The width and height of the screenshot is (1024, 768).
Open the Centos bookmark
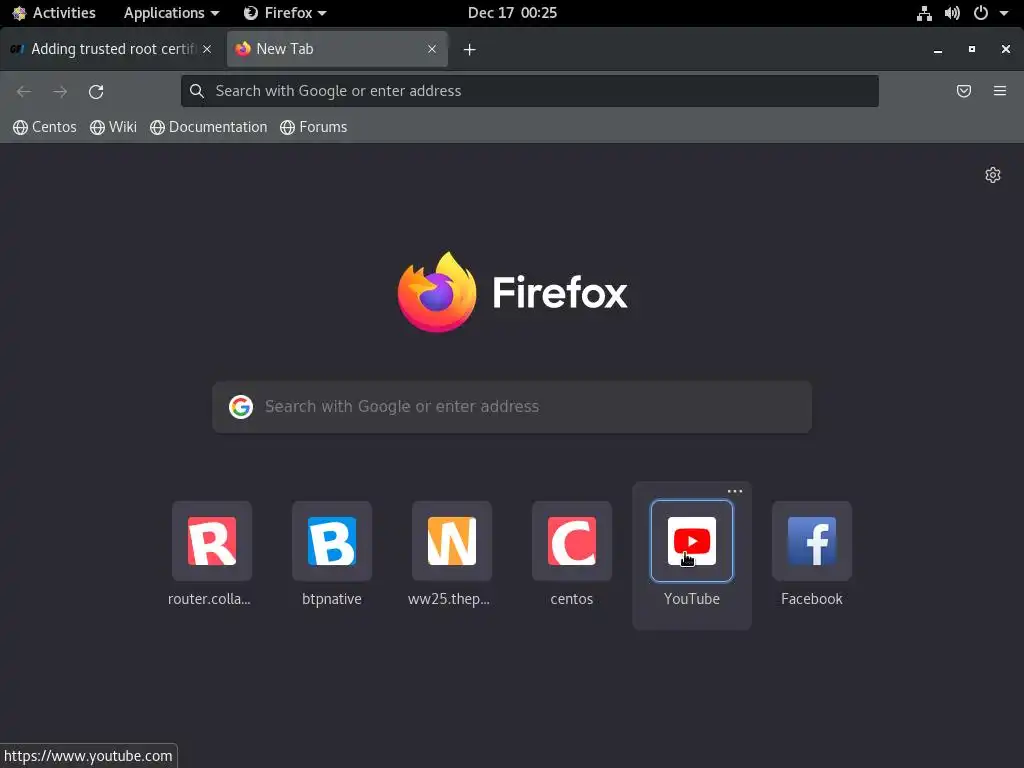pos(45,127)
